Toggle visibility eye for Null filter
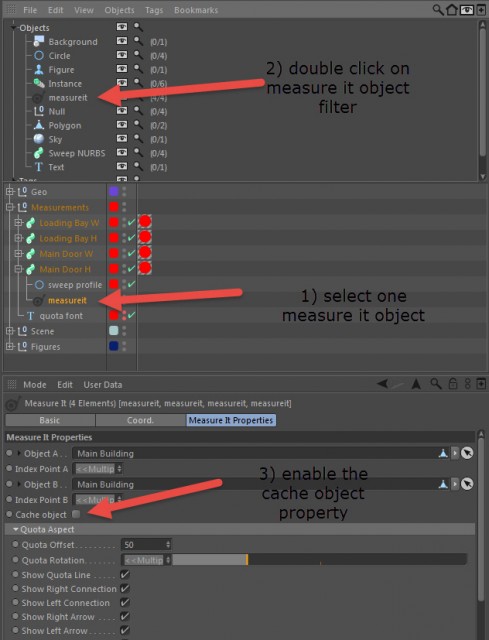 click(x=122, y=111)
